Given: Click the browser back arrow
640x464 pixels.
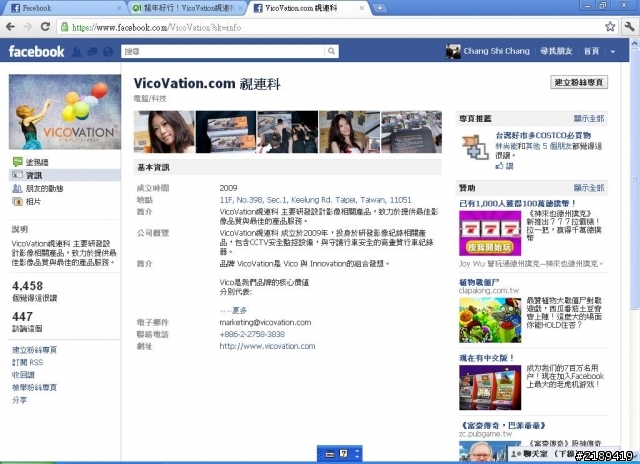Looking at the screenshot, I should 11,27.
